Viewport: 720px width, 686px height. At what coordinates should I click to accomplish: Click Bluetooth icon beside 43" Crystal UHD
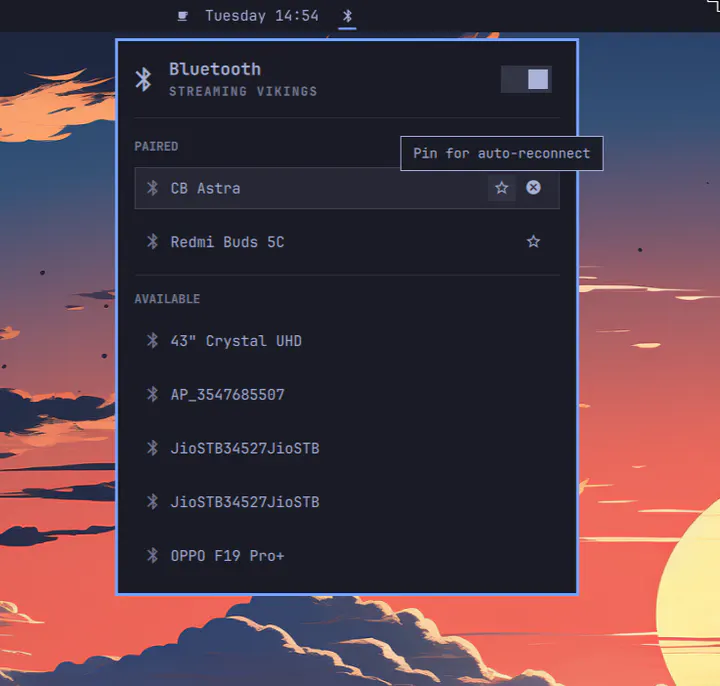(x=152, y=341)
